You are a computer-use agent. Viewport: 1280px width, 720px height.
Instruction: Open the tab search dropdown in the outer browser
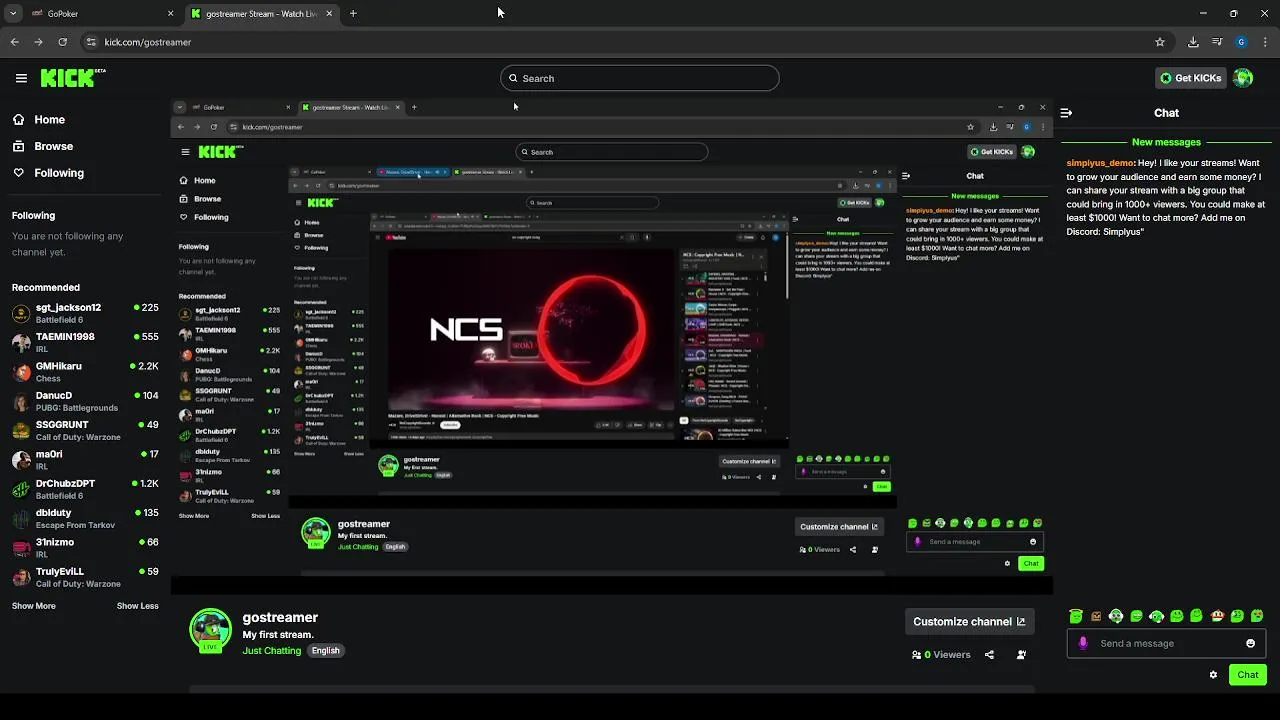coord(13,13)
